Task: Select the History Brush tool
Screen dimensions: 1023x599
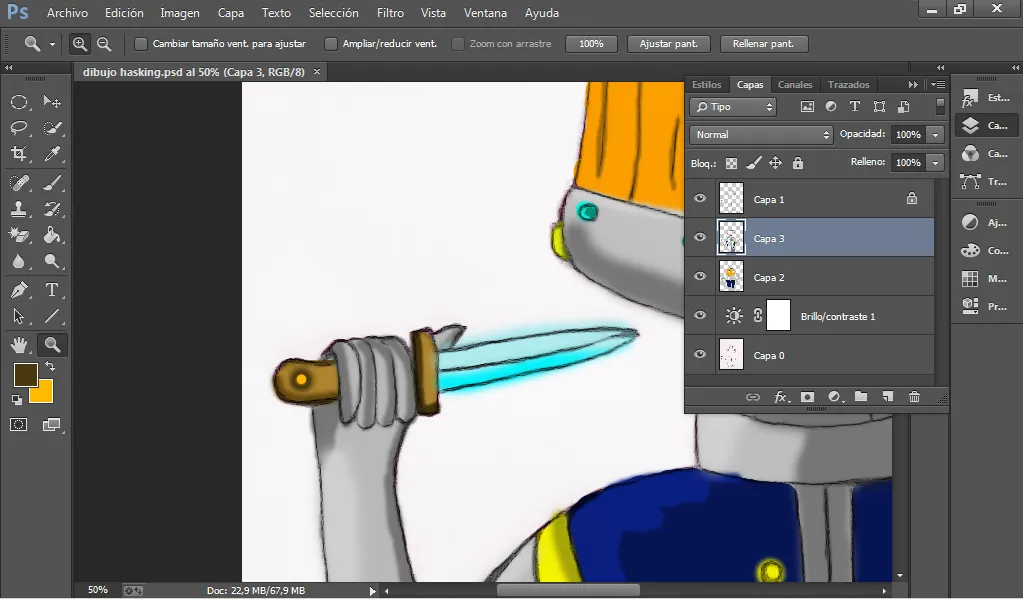Action: pyautogui.click(x=52, y=209)
